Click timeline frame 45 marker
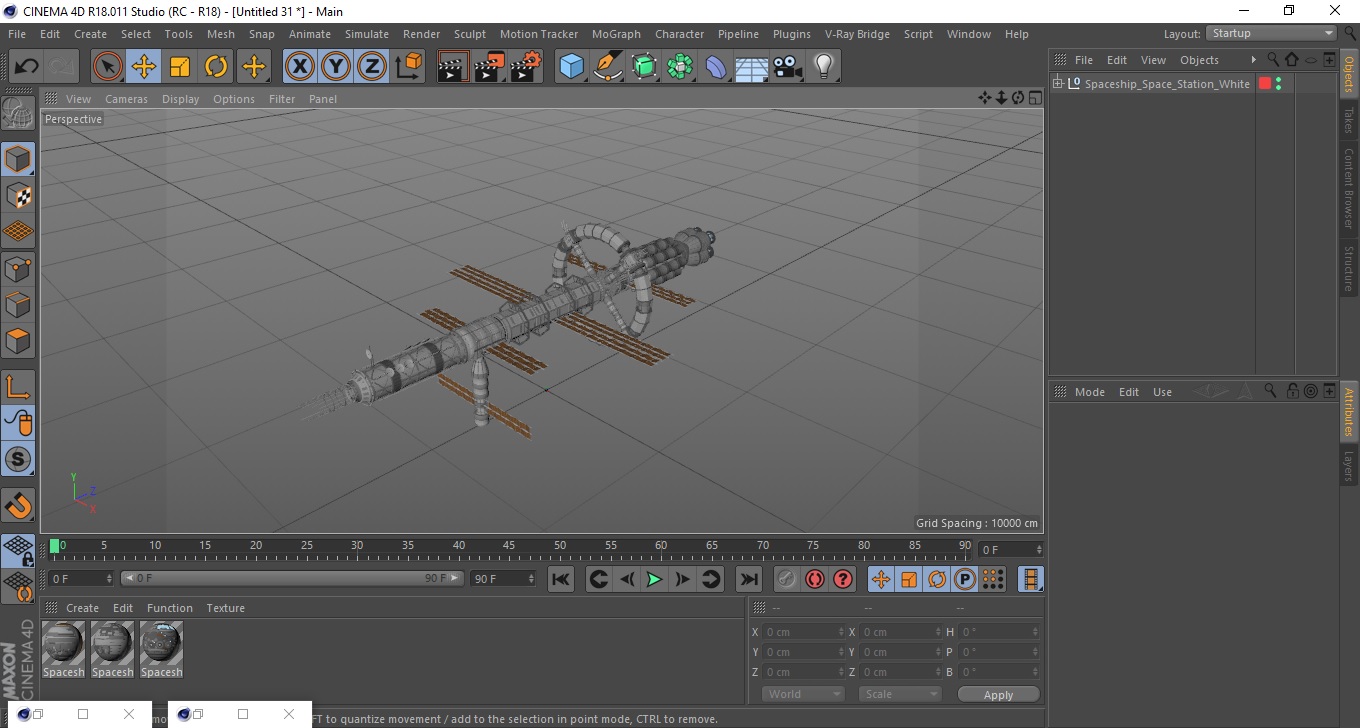Screen dimensions: 1360x728 pos(509,546)
